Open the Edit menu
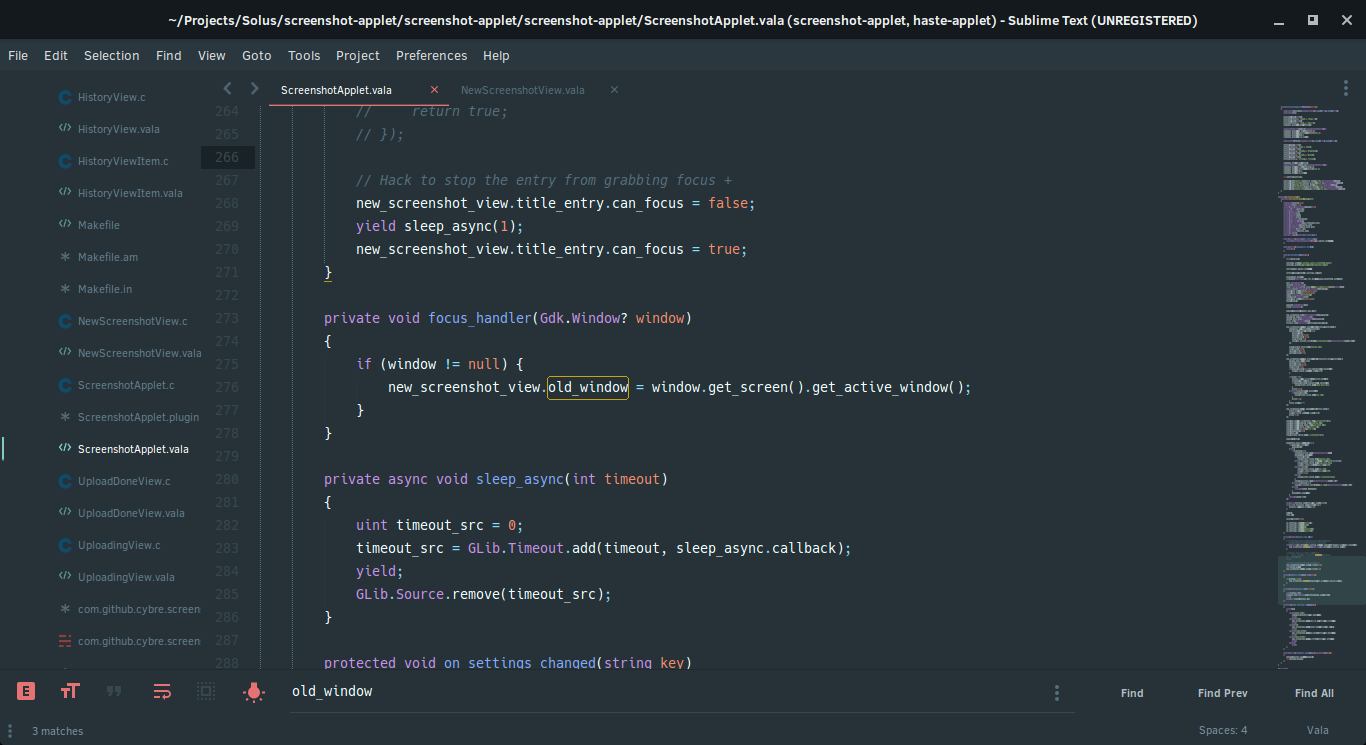 click(56, 56)
